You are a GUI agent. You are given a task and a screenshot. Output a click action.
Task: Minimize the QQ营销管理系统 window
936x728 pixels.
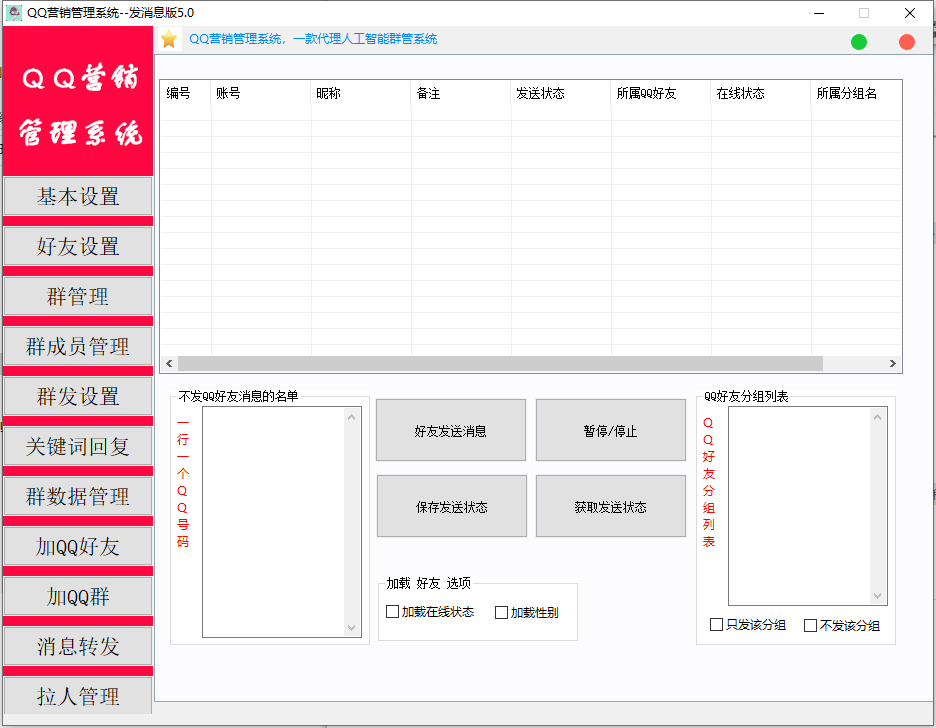(819, 13)
